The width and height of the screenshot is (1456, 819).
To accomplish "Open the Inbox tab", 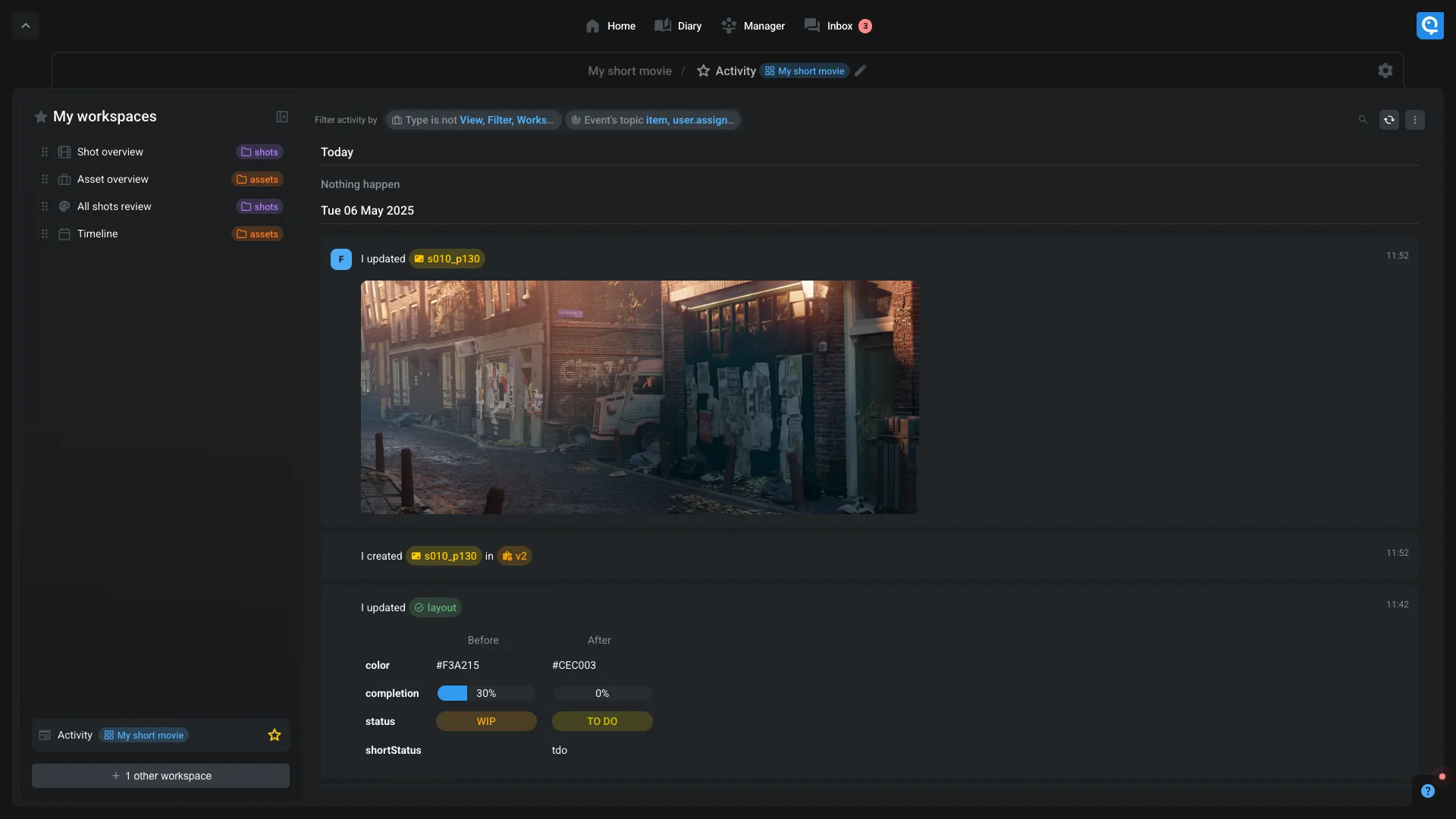I will tap(838, 26).
